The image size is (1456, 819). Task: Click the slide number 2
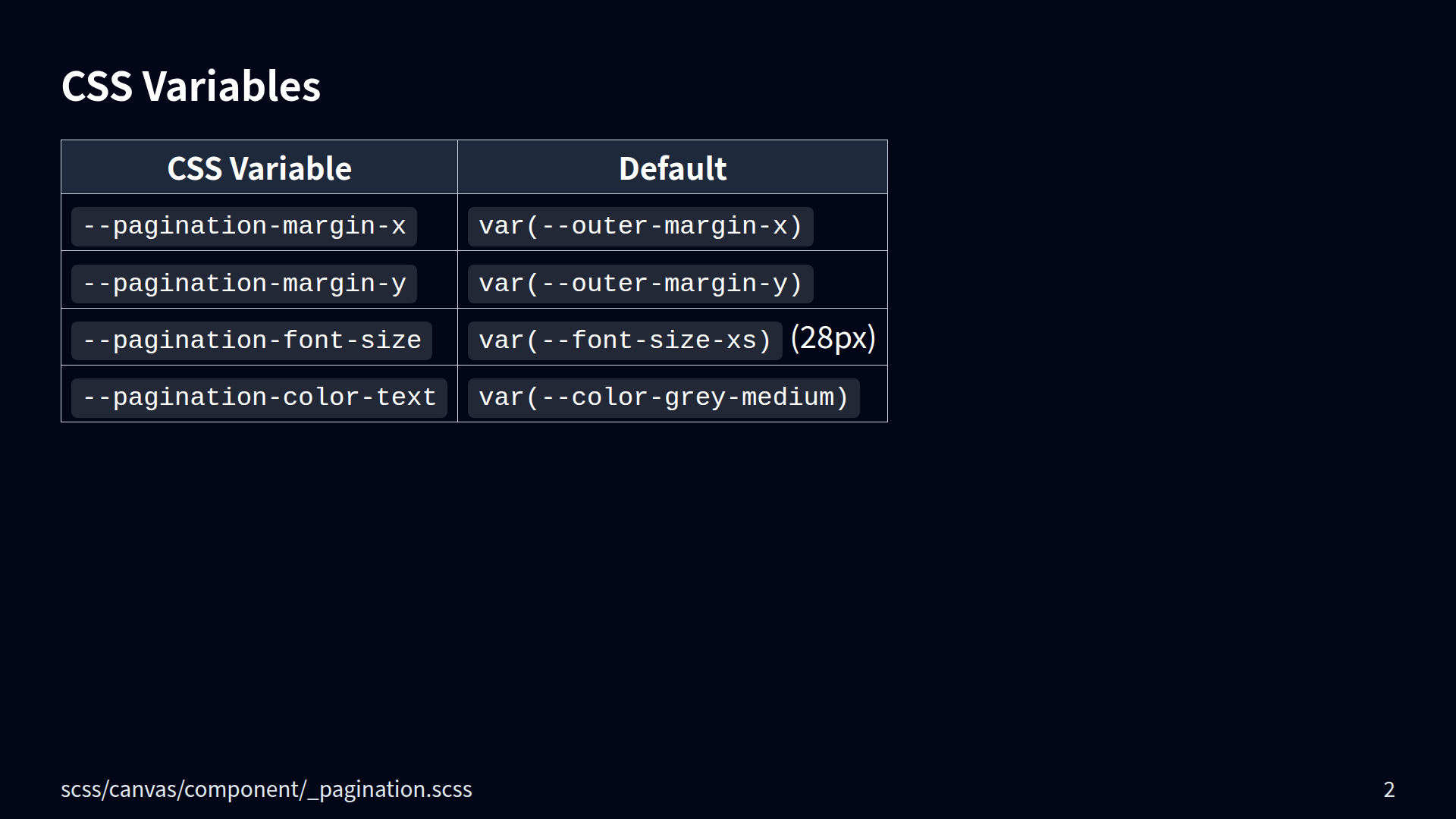tap(1389, 790)
